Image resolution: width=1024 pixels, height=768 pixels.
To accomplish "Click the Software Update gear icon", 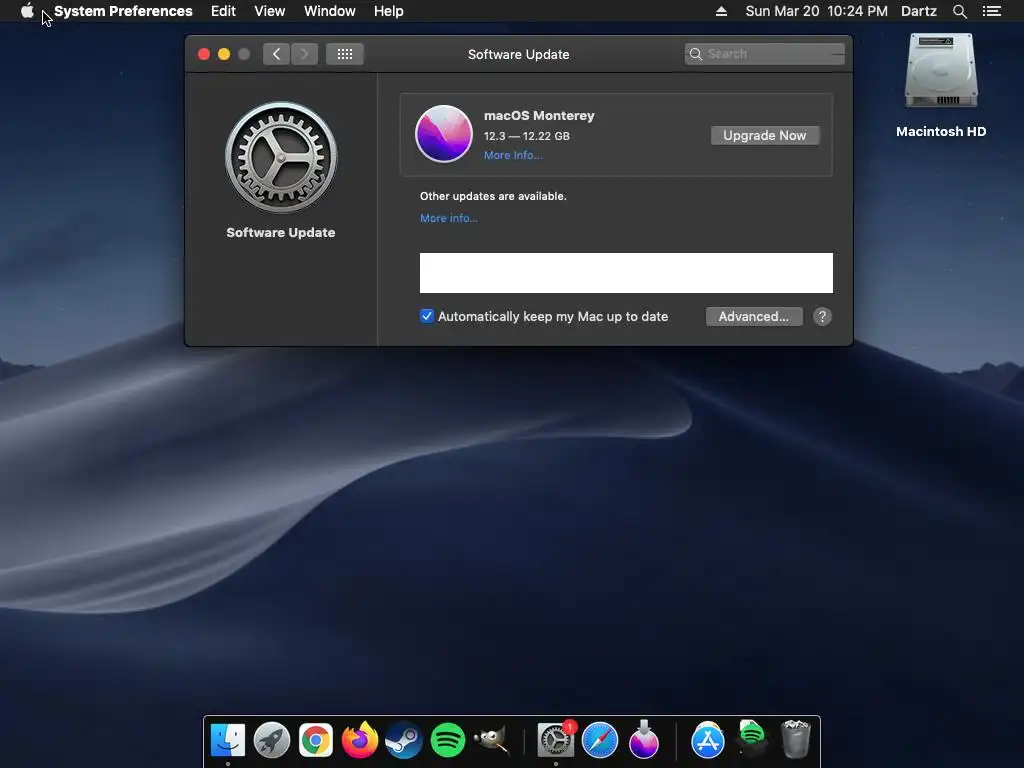I will tap(281, 157).
